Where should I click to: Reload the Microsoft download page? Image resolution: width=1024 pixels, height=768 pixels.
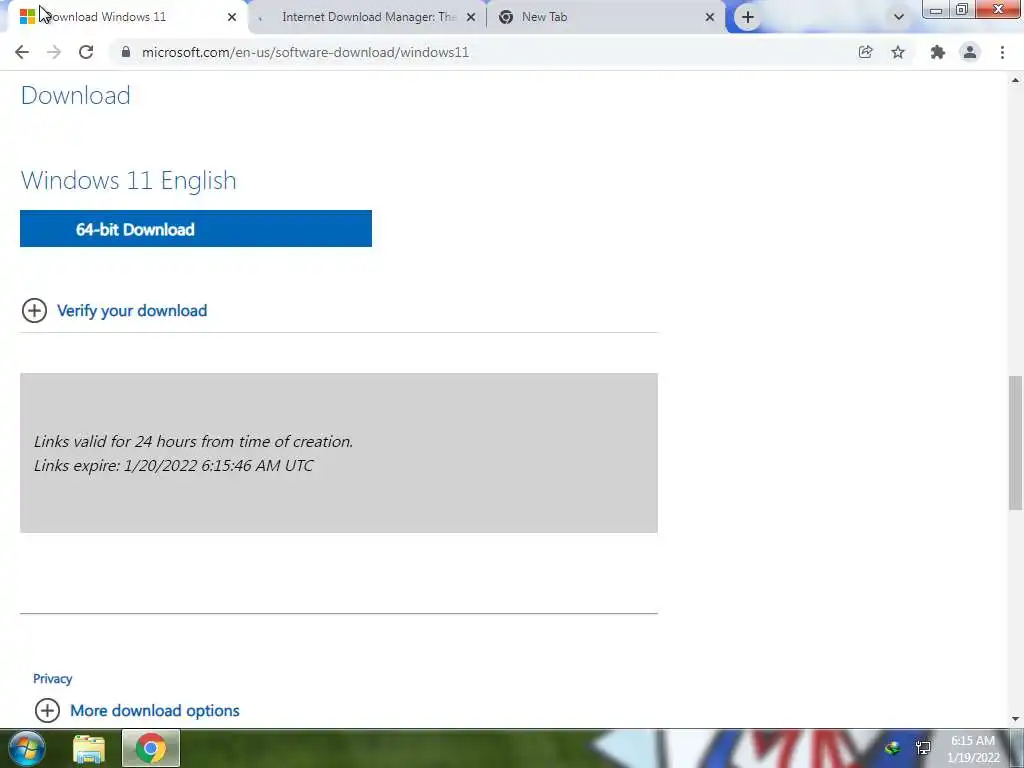[x=86, y=52]
